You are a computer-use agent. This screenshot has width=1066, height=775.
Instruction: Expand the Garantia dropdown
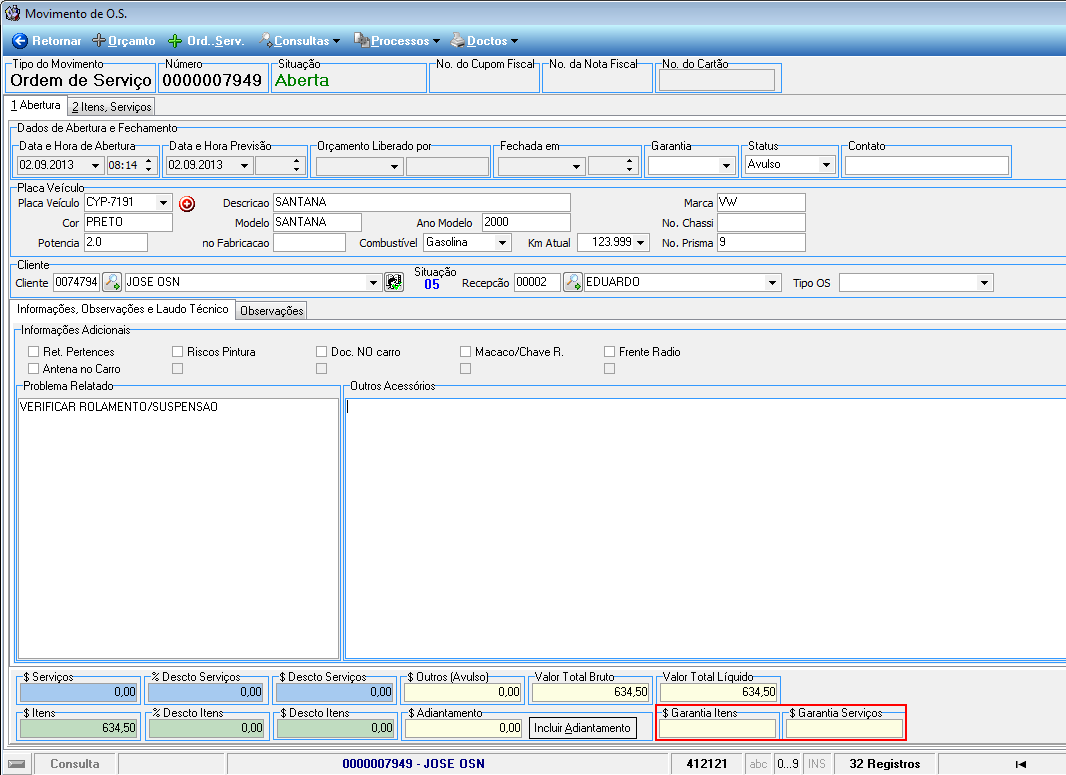click(726, 166)
